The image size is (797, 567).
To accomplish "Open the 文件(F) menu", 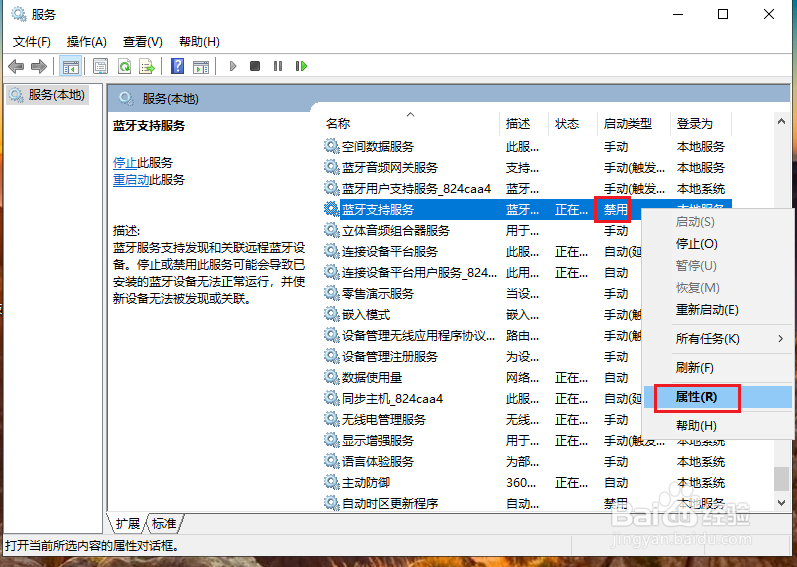I will (32, 42).
